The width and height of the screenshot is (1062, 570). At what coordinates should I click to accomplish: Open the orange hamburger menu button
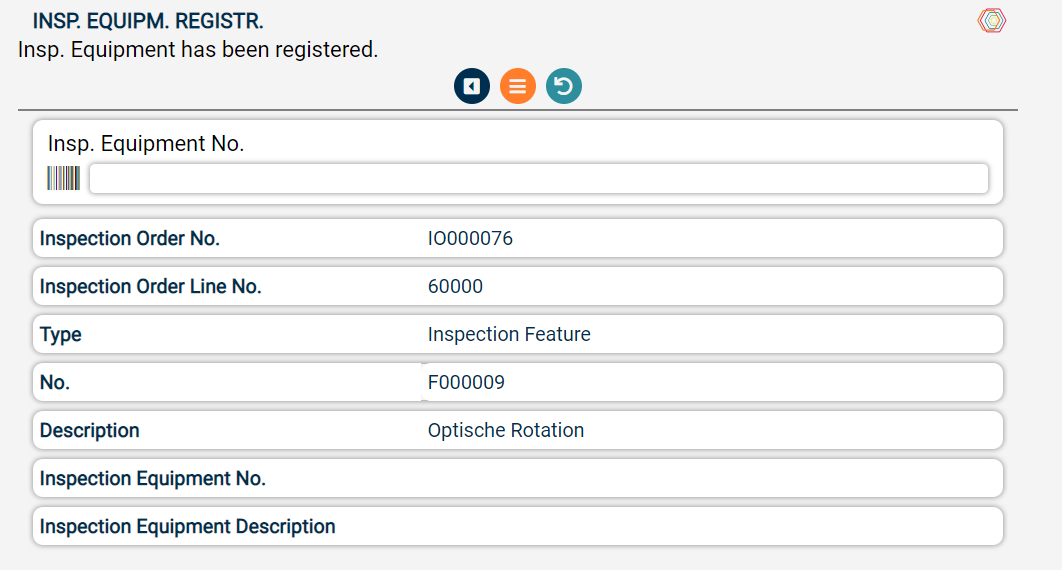click(x=517, y=86)
